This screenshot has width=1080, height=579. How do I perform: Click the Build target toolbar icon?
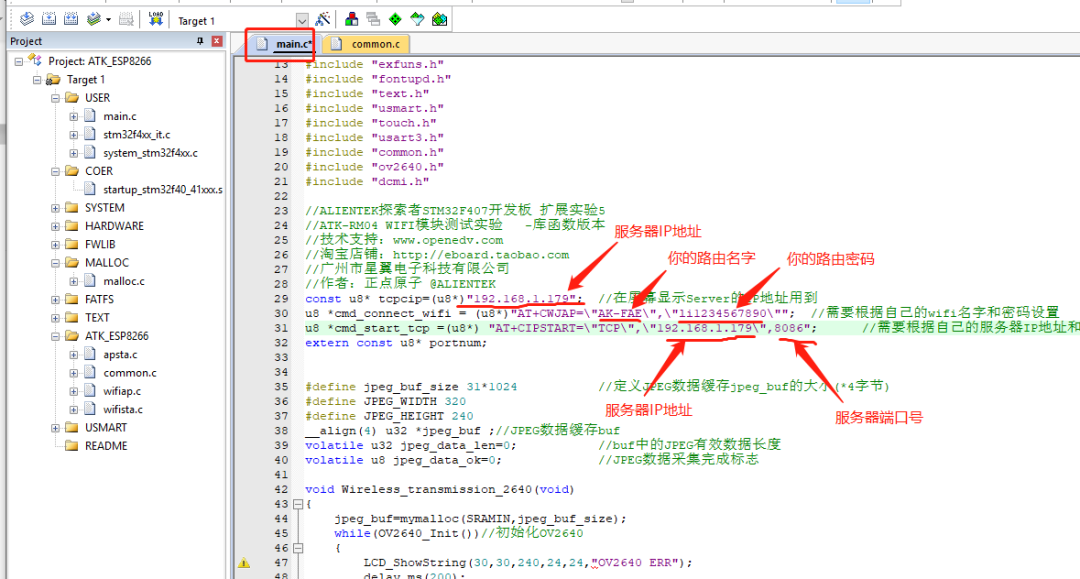pyautogui.click(x=49, y=20)
